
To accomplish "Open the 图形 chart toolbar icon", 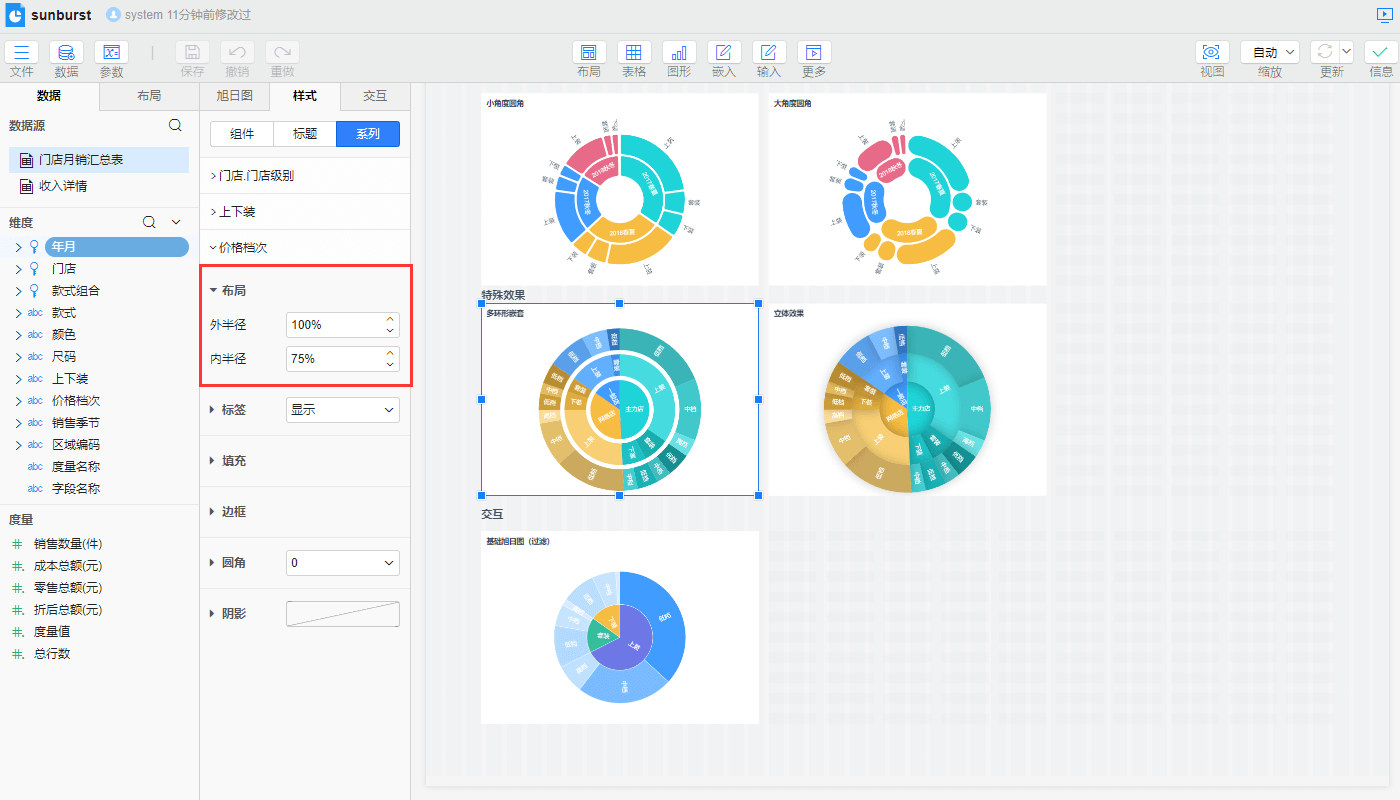I will [679, 53].
